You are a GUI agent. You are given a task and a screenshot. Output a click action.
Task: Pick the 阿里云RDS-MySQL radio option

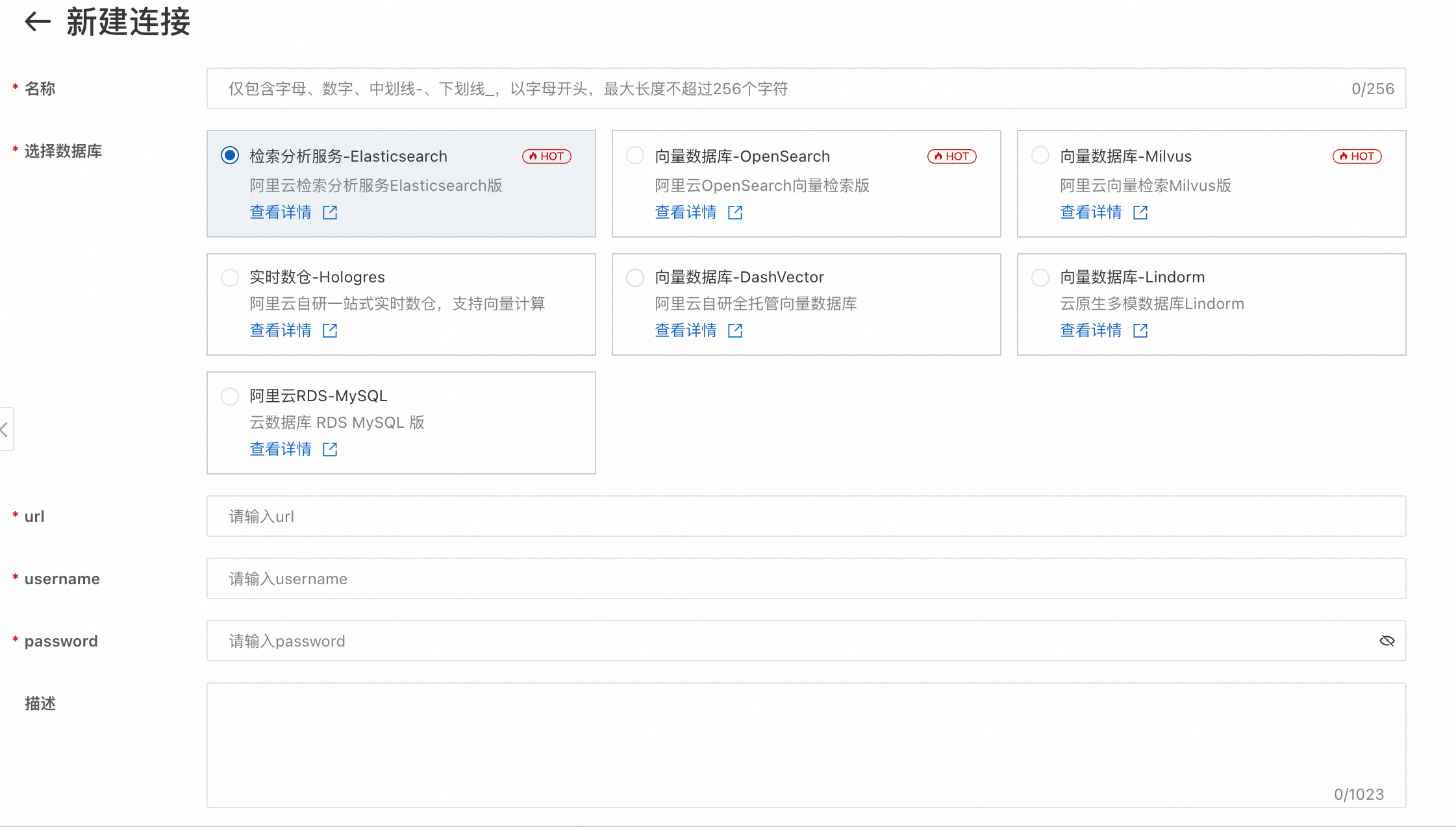click(x=230, y=396)
